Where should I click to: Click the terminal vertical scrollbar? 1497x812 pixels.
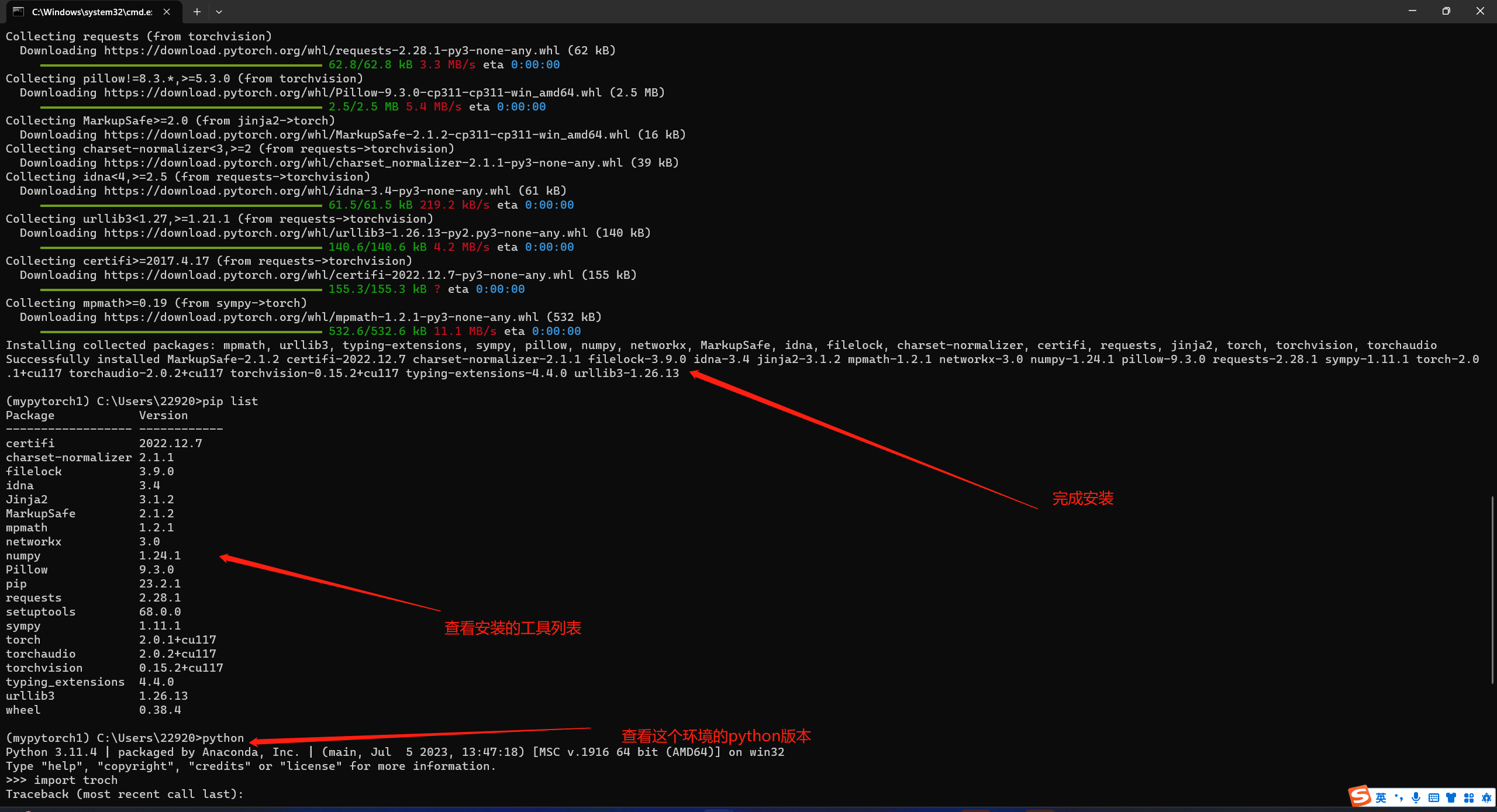point(1492,589)
